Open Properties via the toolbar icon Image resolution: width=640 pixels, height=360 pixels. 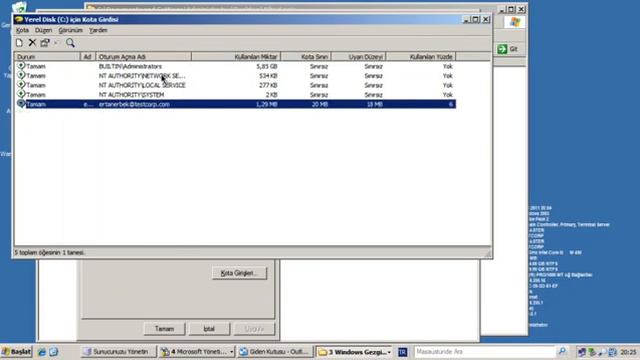45,43
